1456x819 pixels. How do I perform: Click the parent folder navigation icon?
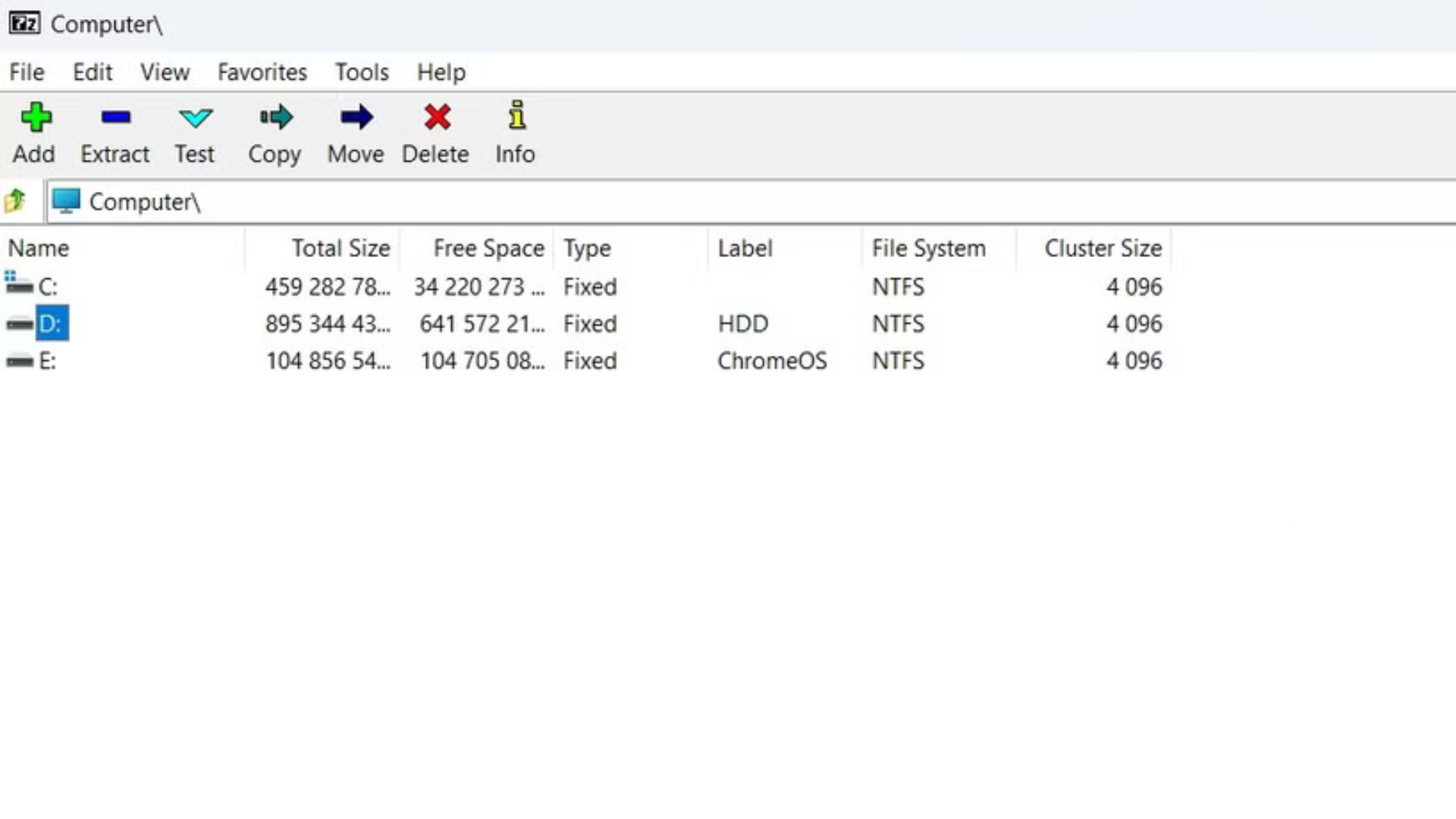coord(15,201)
